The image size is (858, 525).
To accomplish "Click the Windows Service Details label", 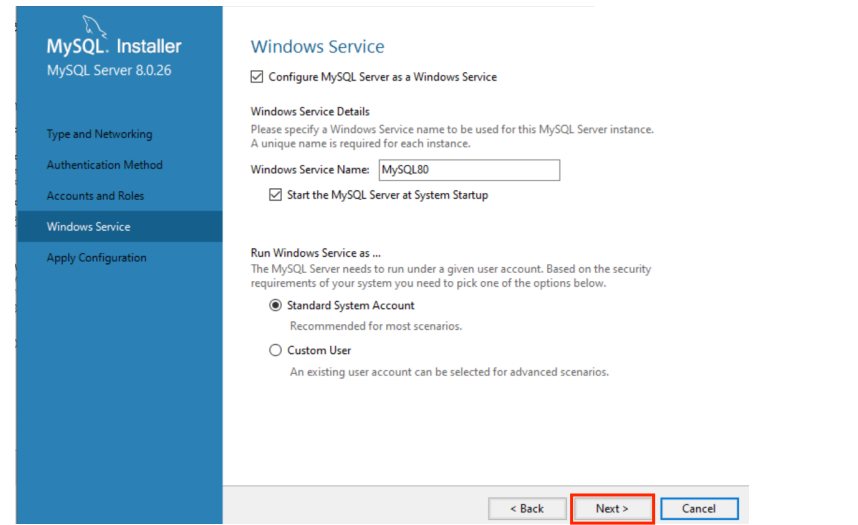I will point(310,112).
